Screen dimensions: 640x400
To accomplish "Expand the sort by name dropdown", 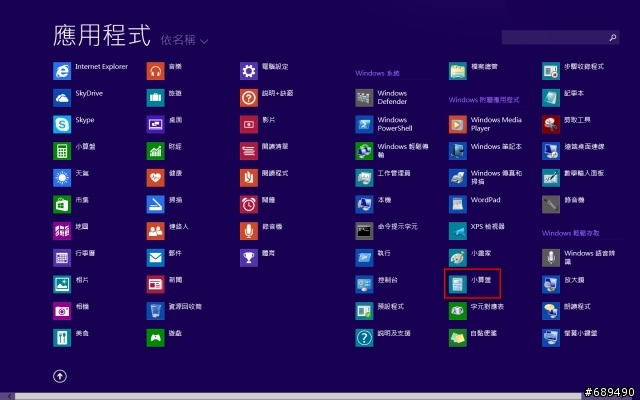I will (184, 40).
